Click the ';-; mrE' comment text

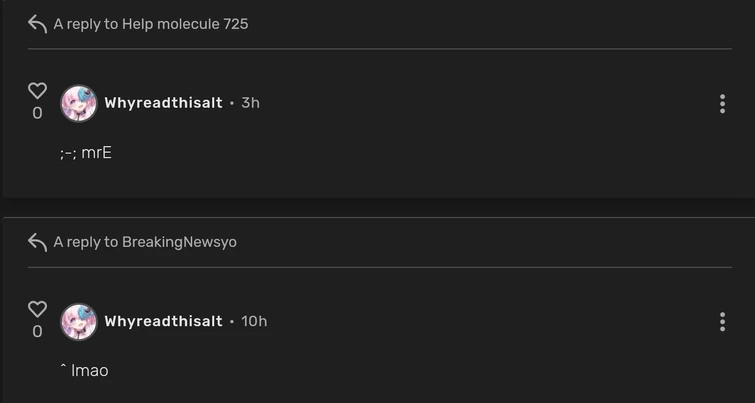click(x=86, y=153)
